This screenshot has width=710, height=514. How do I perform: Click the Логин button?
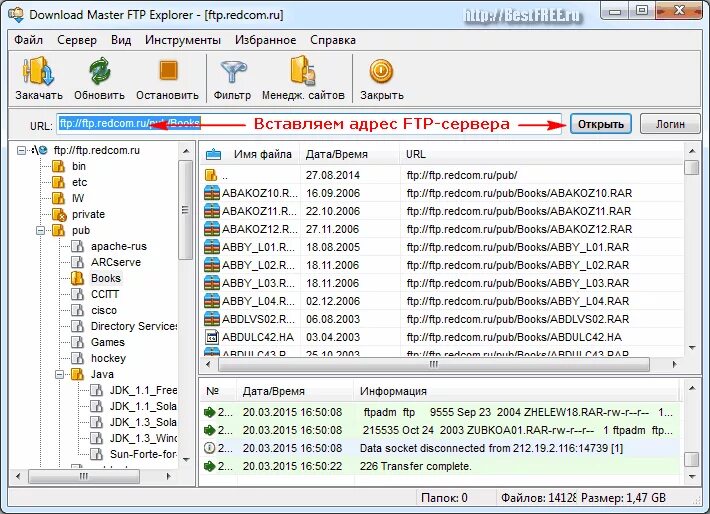click(670, 124)
